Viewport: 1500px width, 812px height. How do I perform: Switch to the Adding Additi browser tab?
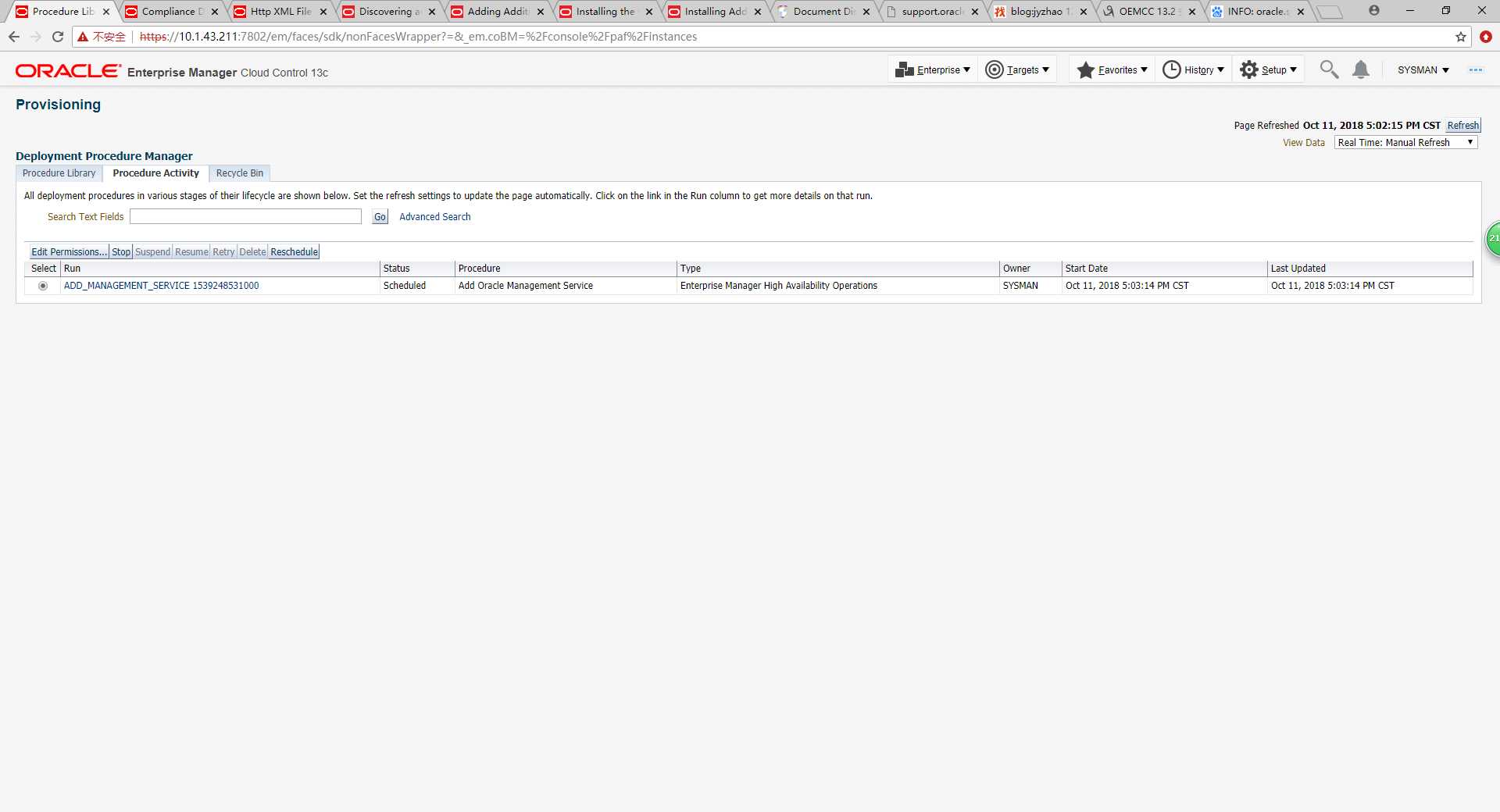point(497,12)
